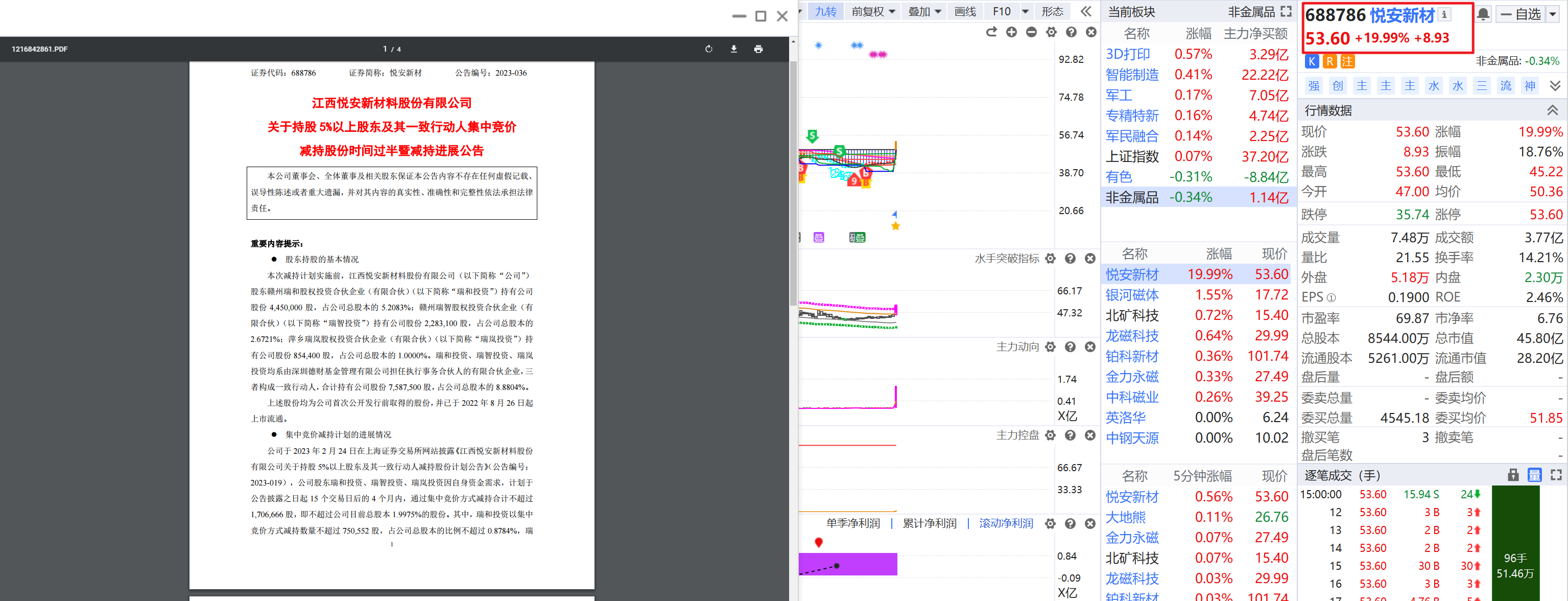Image resolution: width=1568 pixels, height=601 pixels.
Task: Click the orange R badge under the price
Action: tap(1329, 61)
